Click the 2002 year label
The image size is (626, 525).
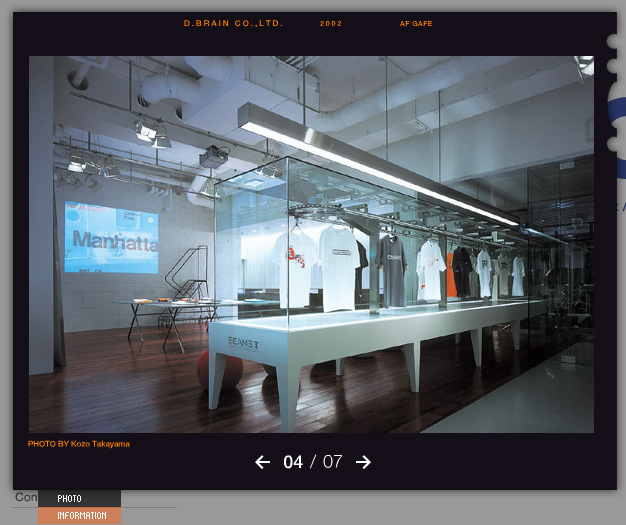(x=331, y=24)
